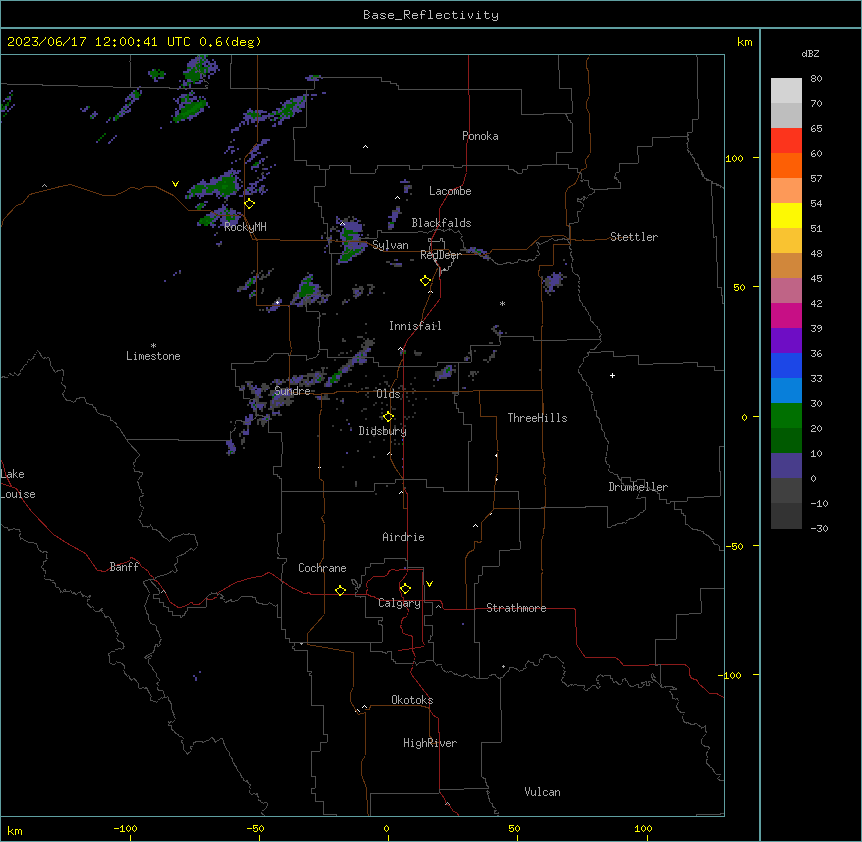Click the Calgary label

coord(400,603)
